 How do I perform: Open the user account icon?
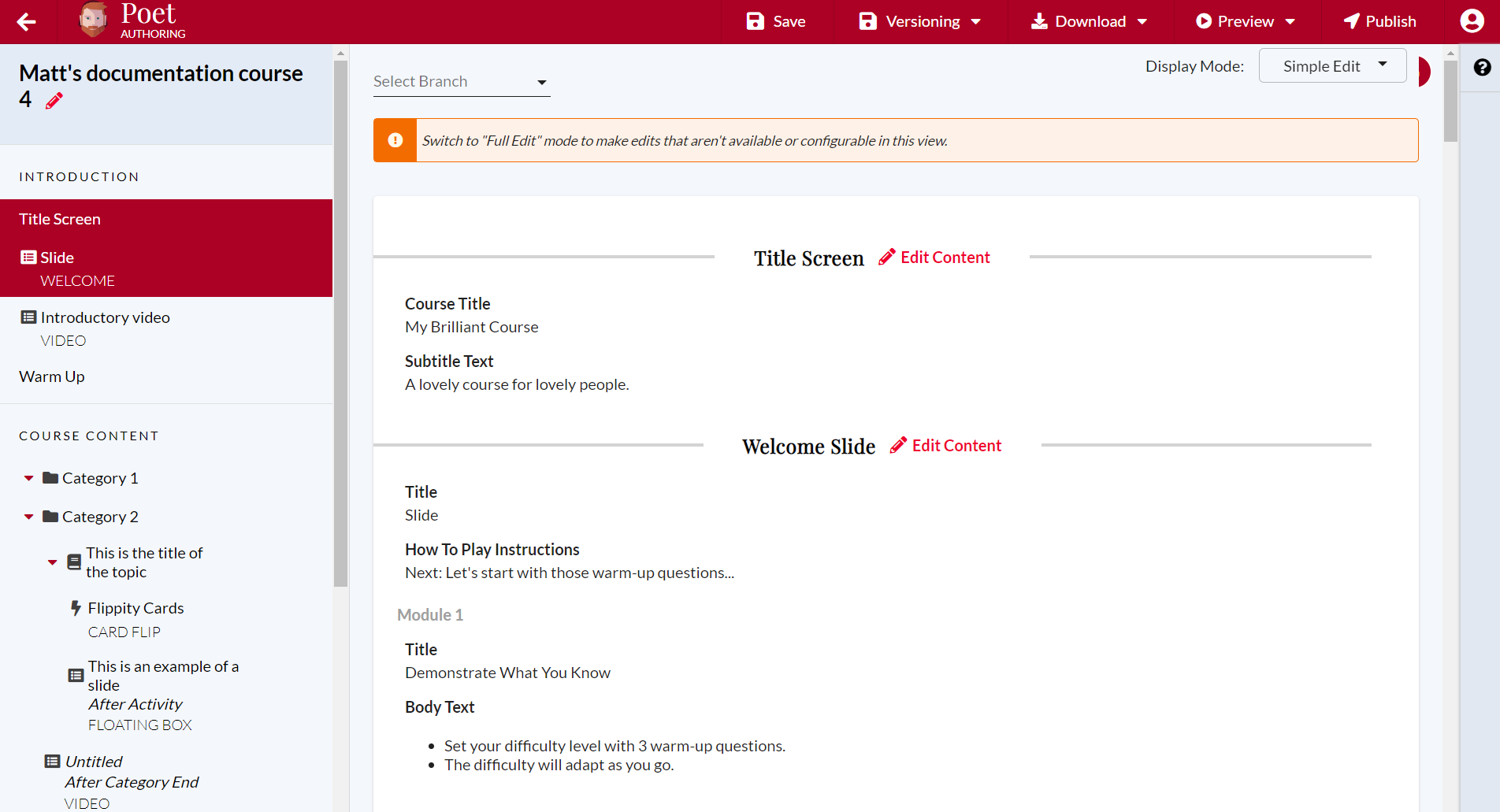point(1472,21)
